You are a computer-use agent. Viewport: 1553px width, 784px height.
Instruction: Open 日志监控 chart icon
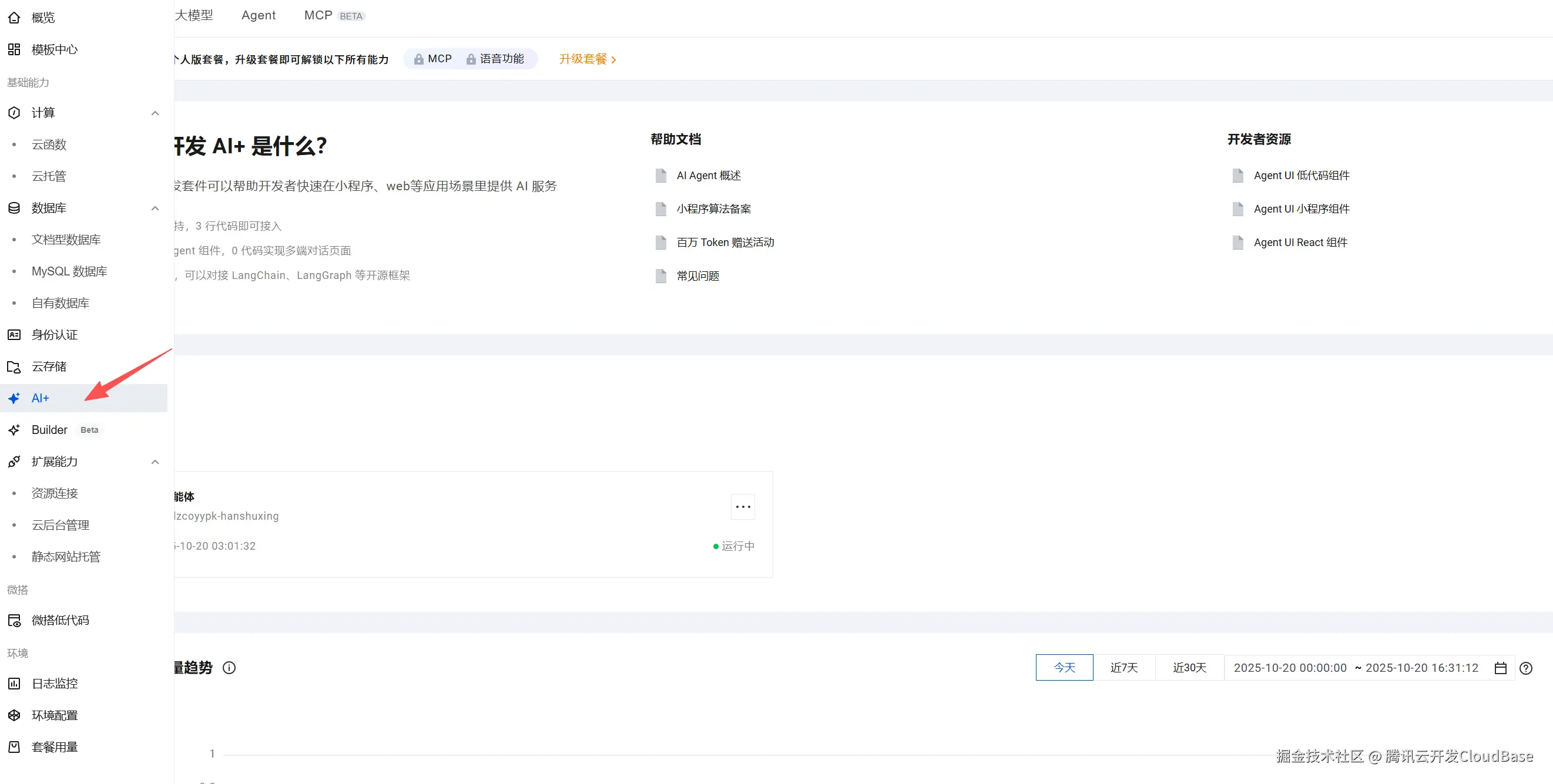click(x=14, y=684)
